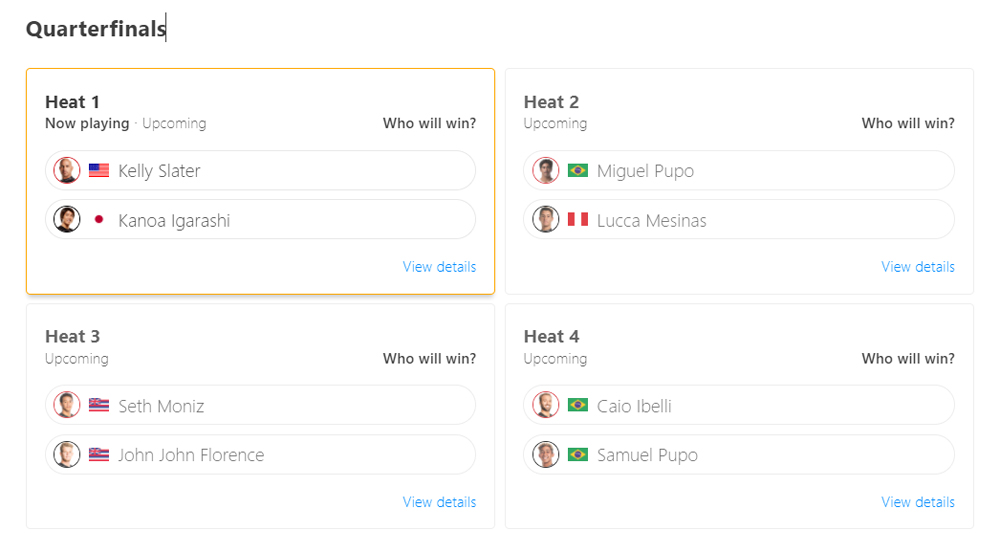Click the Hawaii flag next to Seth Moniz
The width and height of the screenshot is (1000, 553).
coord(99,405)
